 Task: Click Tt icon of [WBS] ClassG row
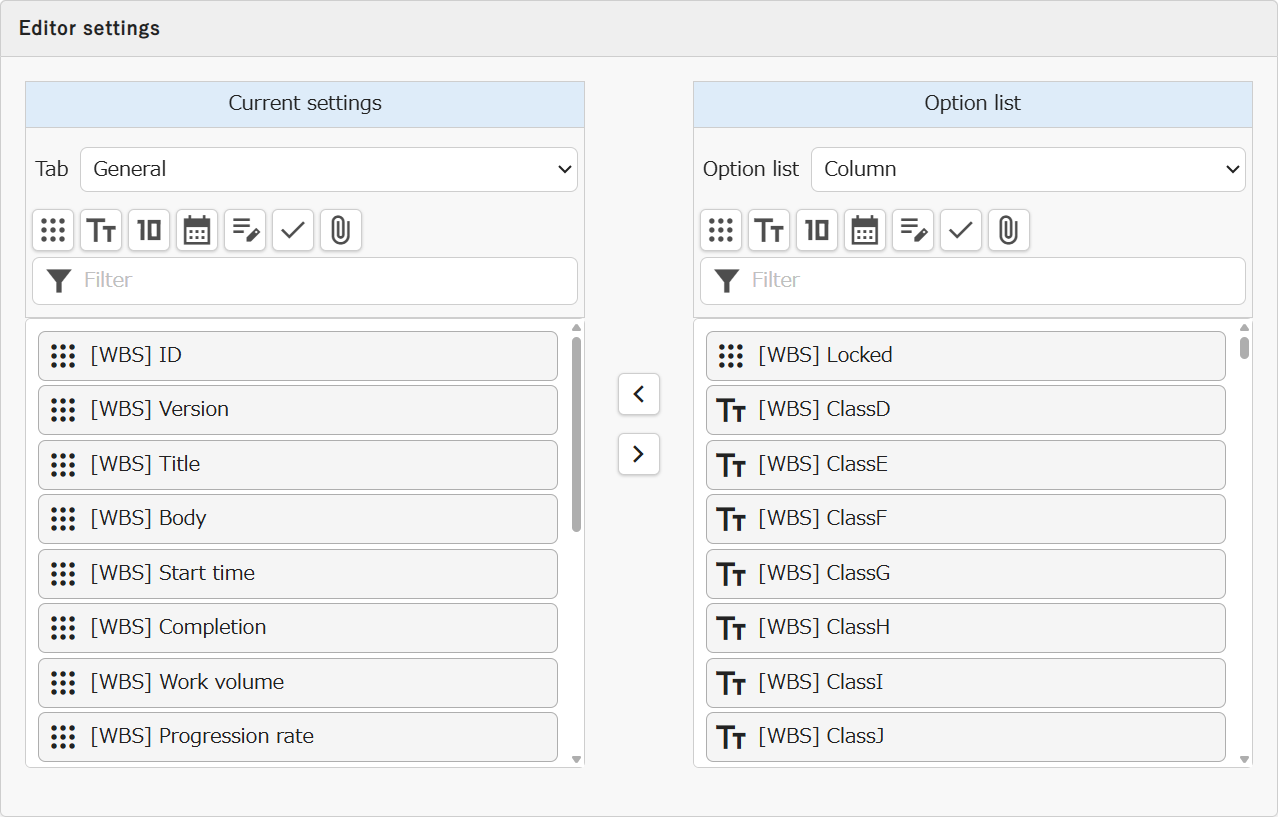731,574
